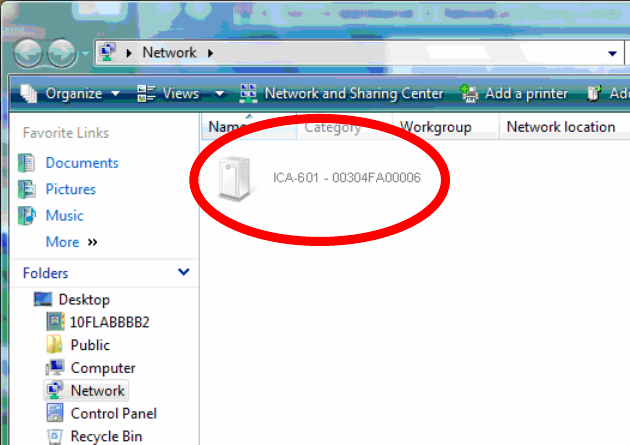
Task: Click the Back navigation arrow button
Action: tap(27, 53)
